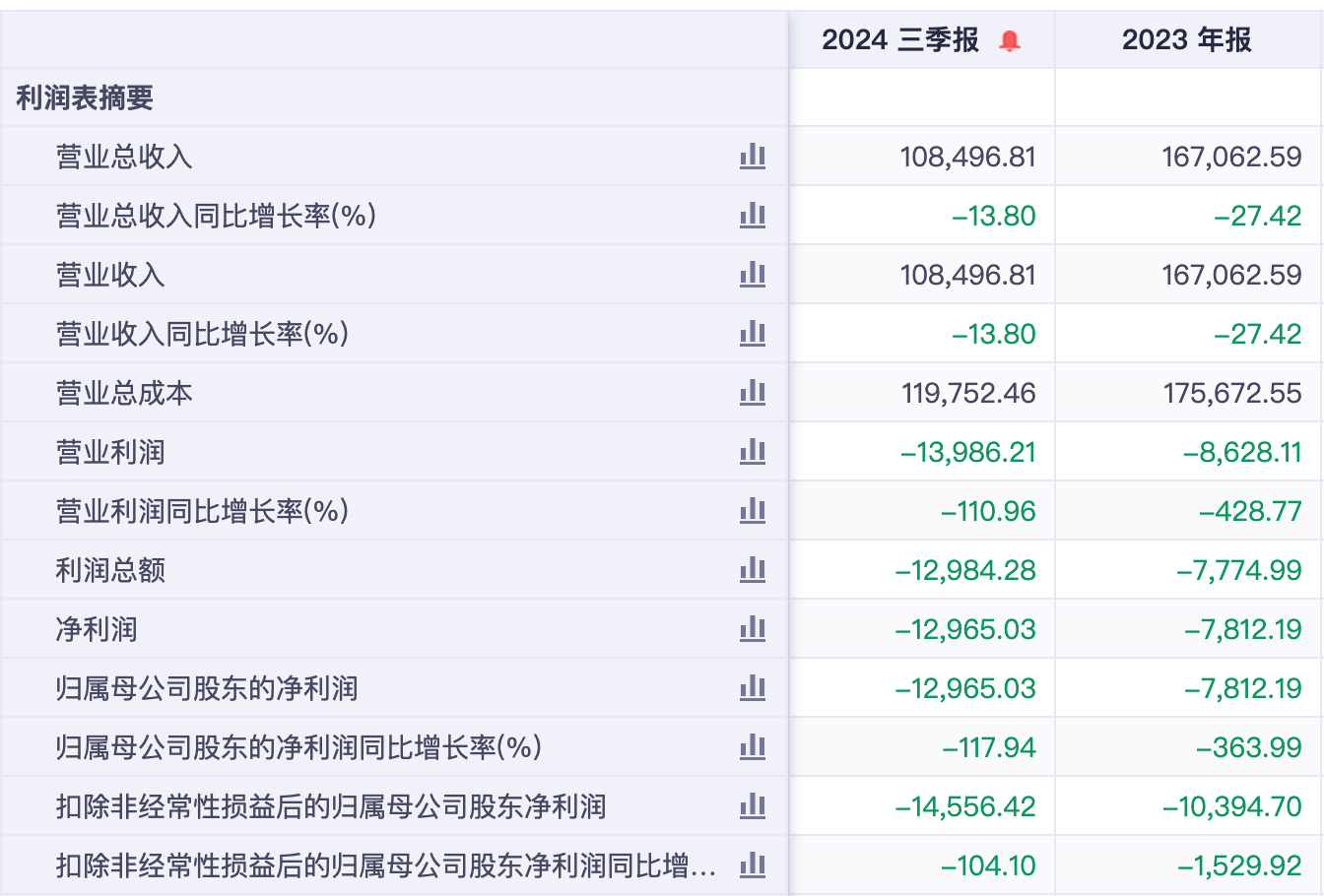
Task: Open chart icon for 营业总成本
Action: tap(753, 393)
